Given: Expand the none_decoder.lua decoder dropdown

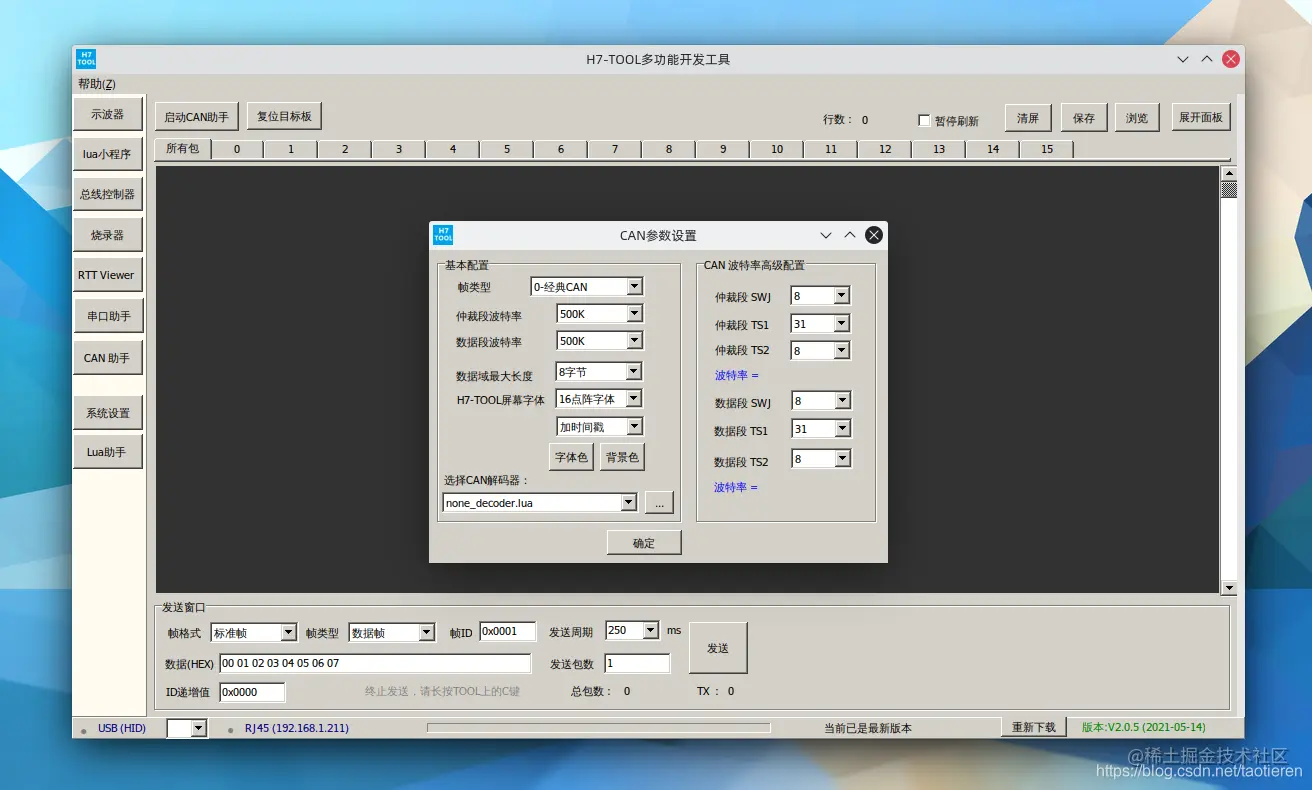Looking at the screenshot, I should (628, 503).
